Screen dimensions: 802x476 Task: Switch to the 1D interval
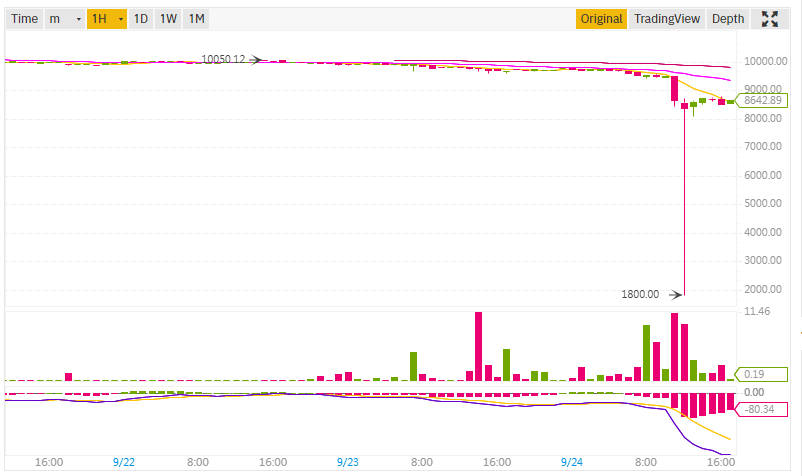(141, 19)
